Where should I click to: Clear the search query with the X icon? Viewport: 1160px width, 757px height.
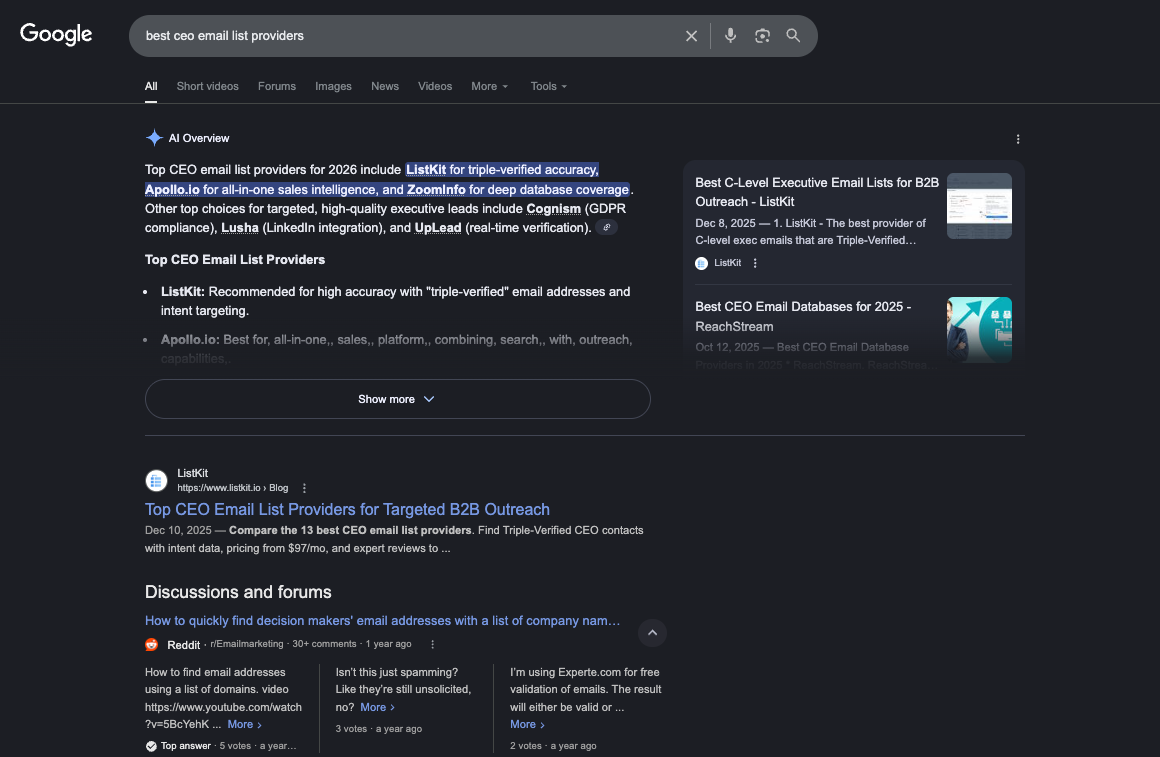coord(691,35)
